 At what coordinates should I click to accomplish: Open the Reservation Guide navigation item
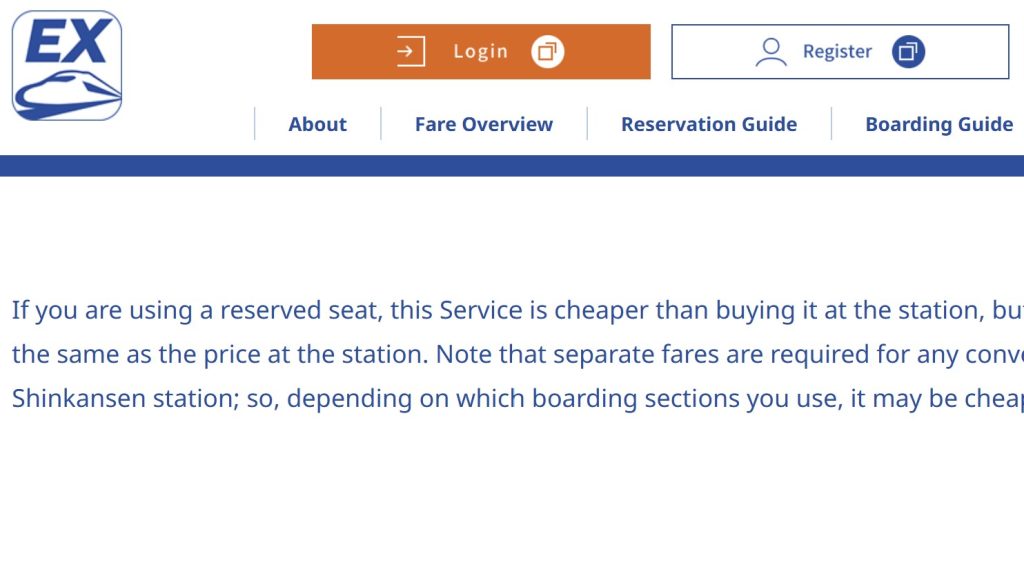point(708,125)
